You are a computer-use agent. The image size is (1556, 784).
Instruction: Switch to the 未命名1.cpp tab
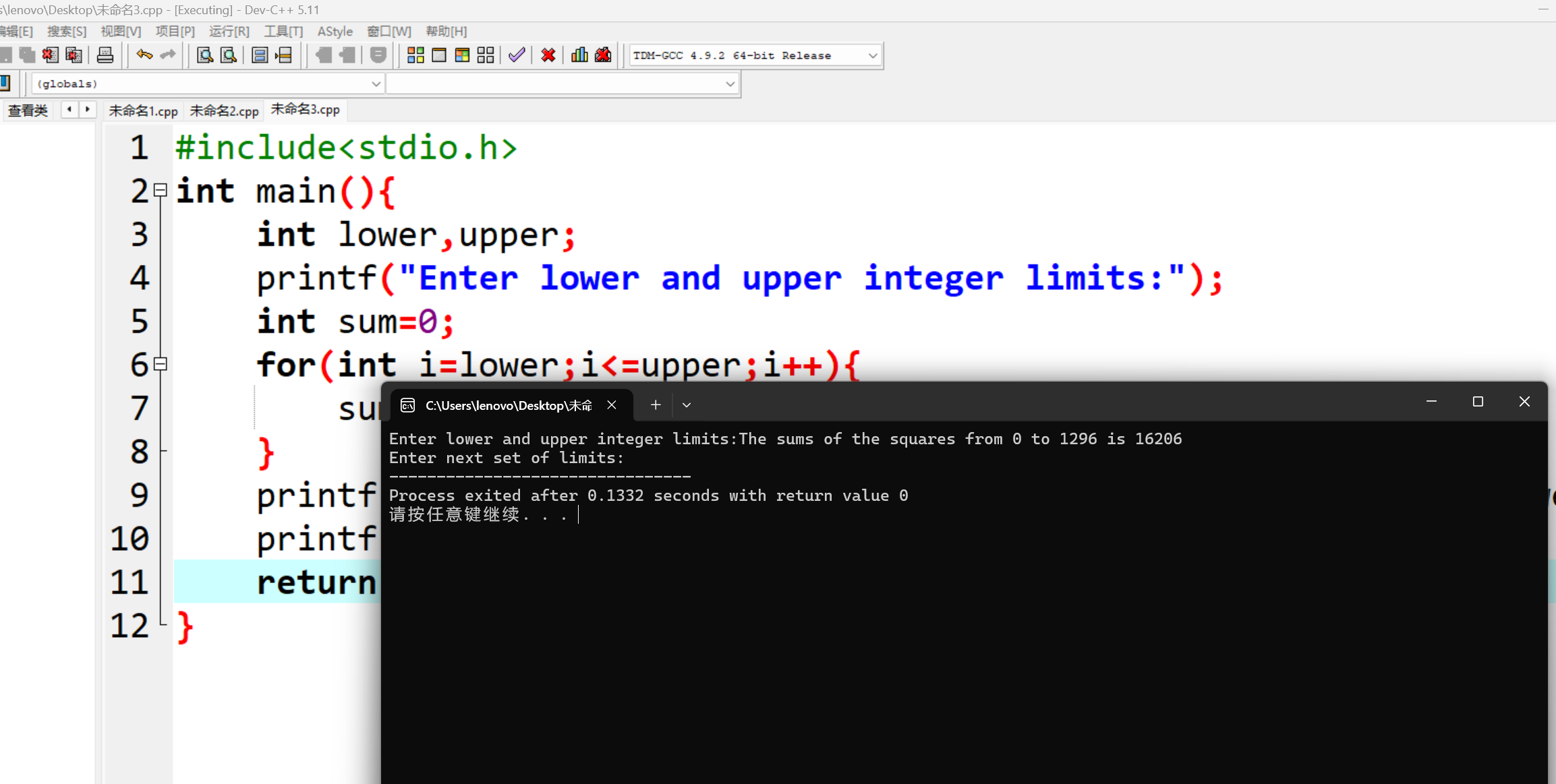click(x=143, y=111)
